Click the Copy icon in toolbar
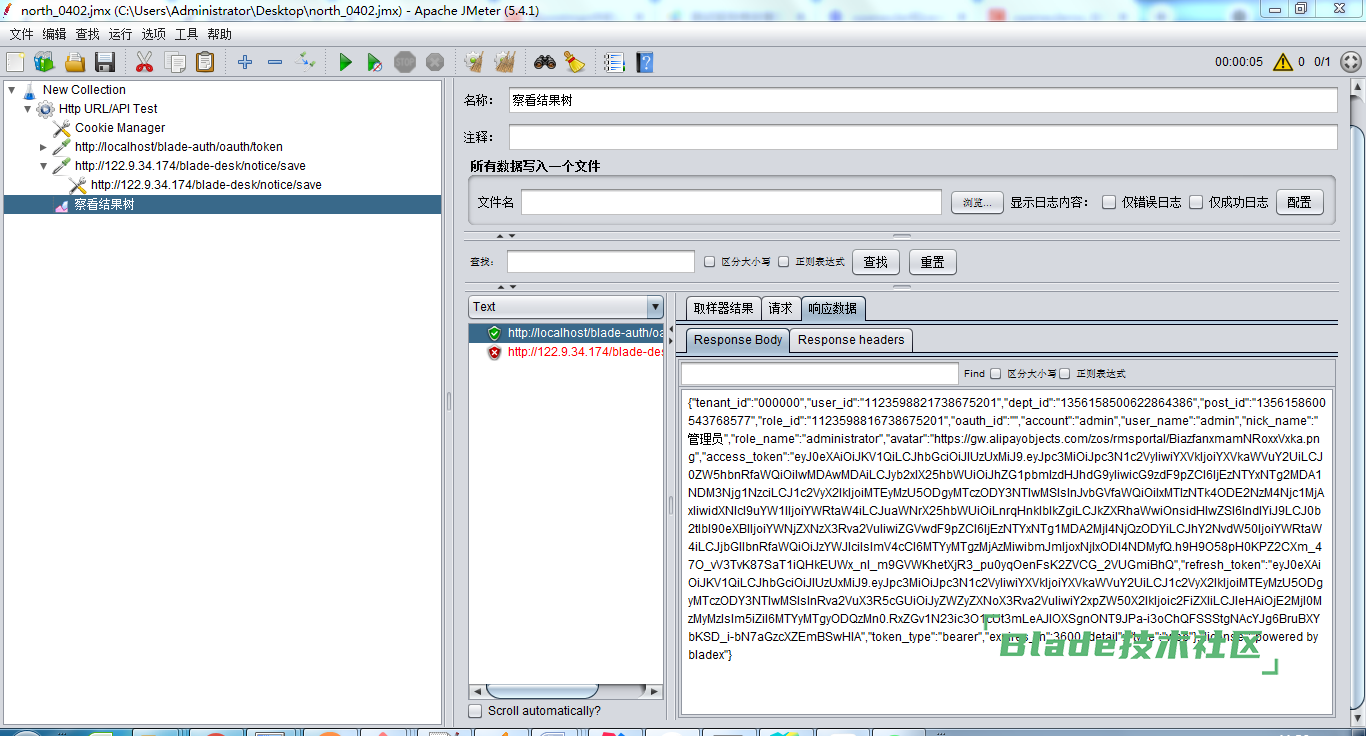Viewport: 1366px width, 736px height. pyautogui.click(x=175, y=62)
